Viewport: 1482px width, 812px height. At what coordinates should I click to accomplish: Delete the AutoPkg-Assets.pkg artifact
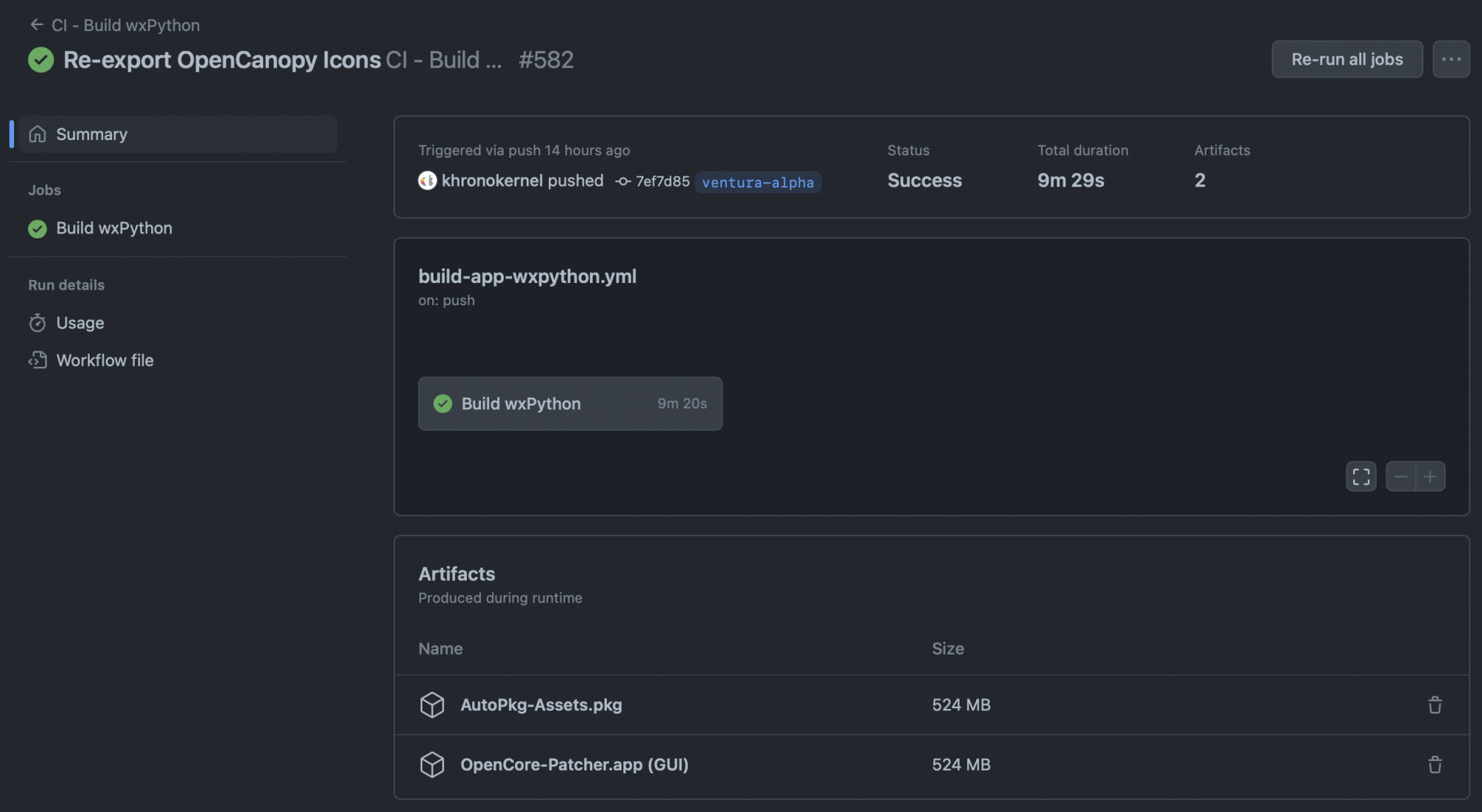(1435, 705)
